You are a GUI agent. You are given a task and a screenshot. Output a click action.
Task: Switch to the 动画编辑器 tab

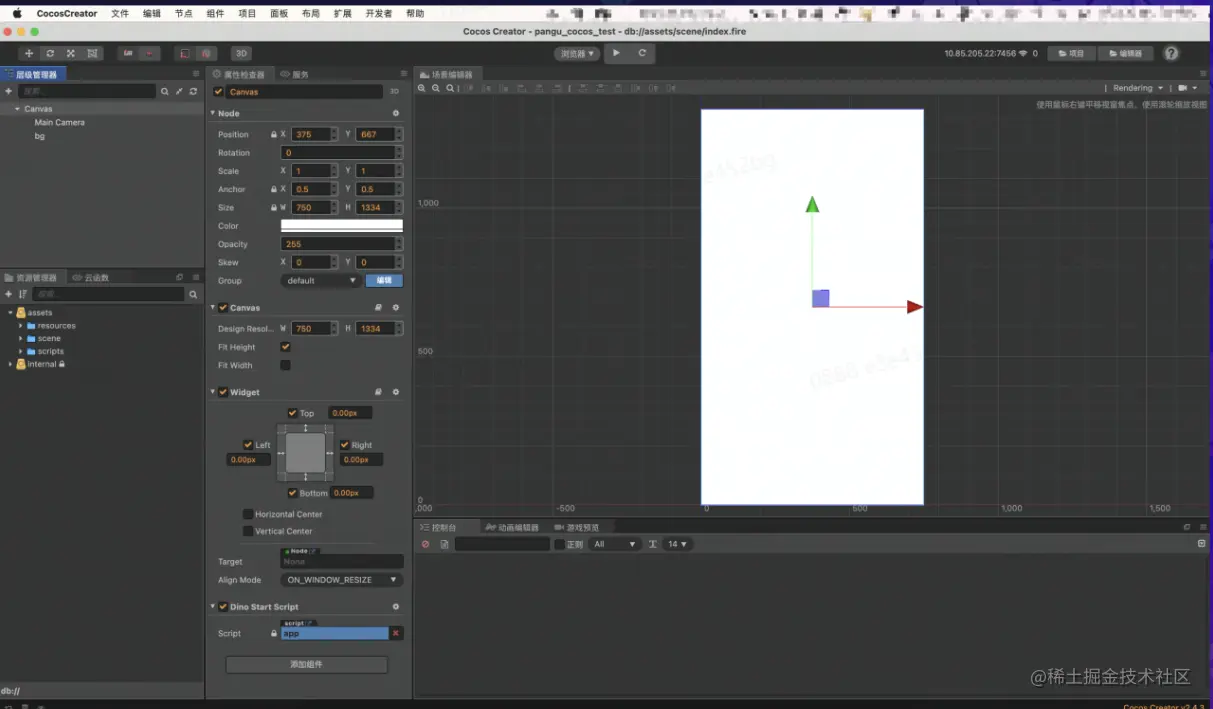(512, 527)
